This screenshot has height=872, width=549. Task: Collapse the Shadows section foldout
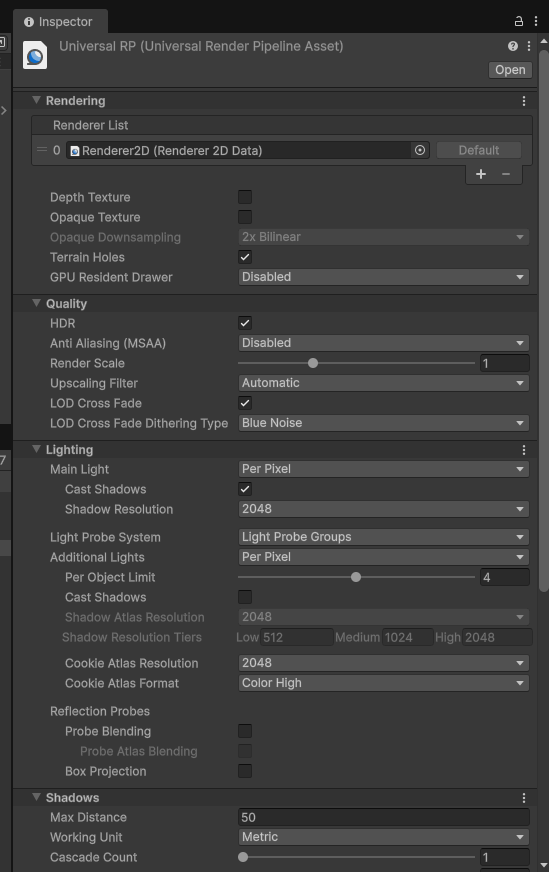[36, 797]
